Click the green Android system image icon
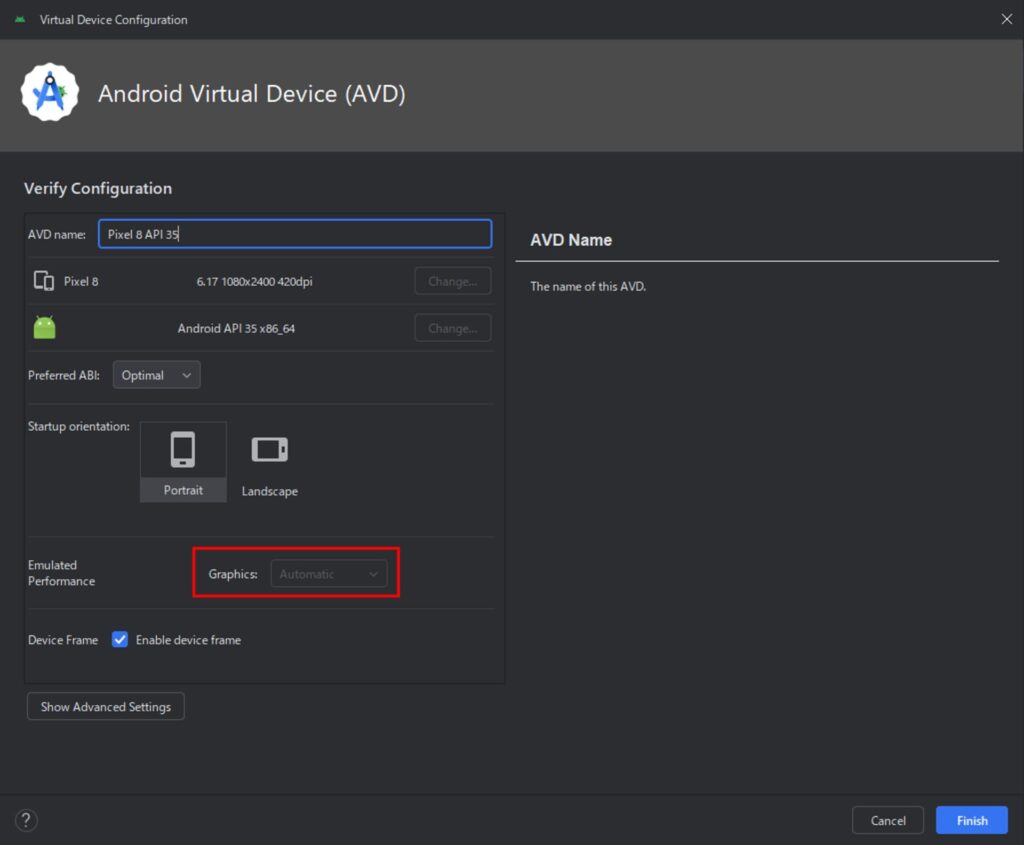The width and height of the screenshot is (1024, 845). coord(44,328)
